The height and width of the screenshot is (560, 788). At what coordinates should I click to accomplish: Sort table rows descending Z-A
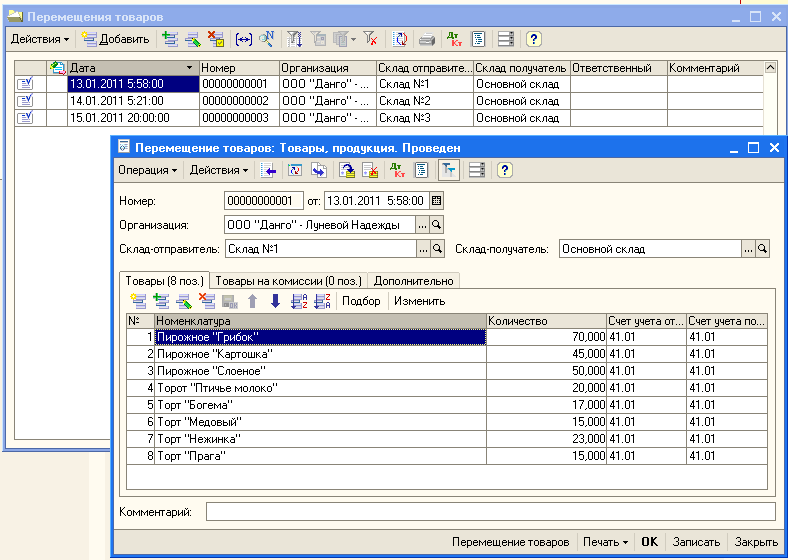pyautogui.click(x=321, y=301)
